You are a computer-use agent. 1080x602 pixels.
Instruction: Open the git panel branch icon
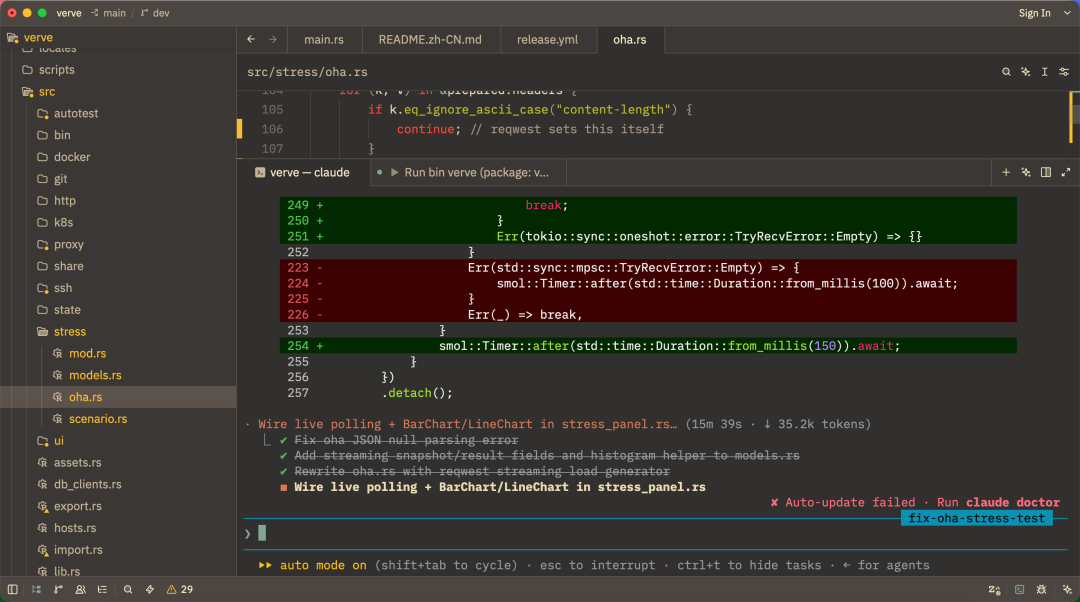pyautogui.click(x=59, y=590)
